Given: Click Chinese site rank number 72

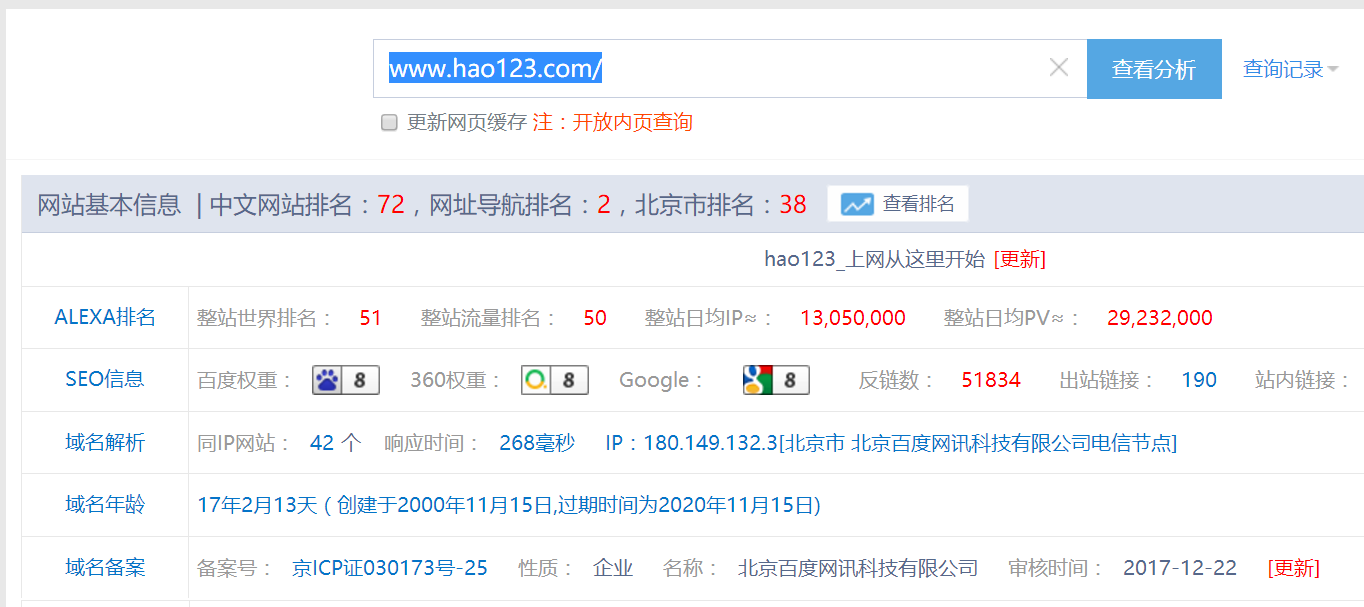Looking at the screenshot, I should pyautogui.click(x=391, y=205).
